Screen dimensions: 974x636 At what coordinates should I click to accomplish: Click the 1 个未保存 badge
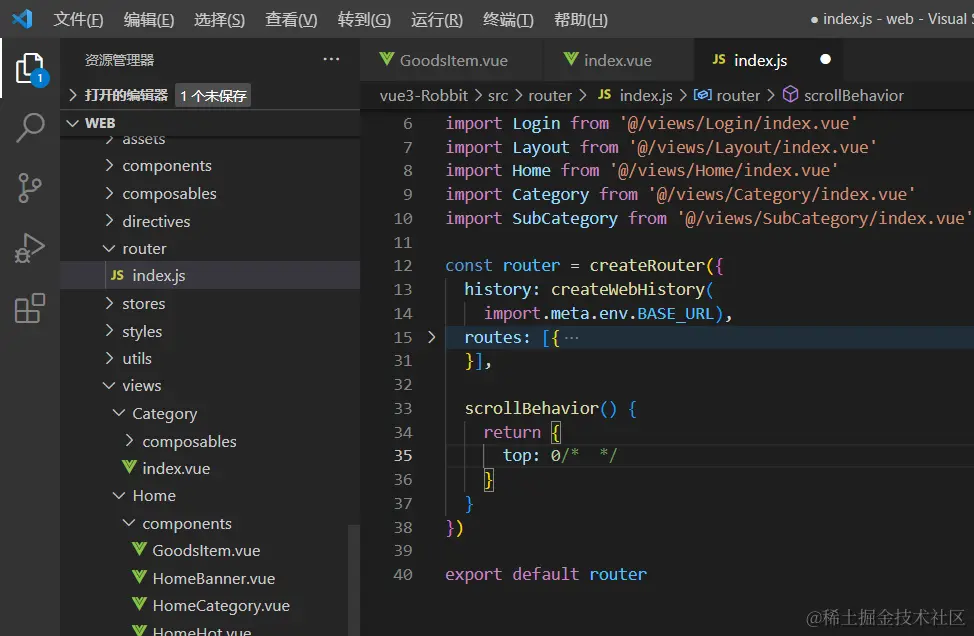click(213, 95)
